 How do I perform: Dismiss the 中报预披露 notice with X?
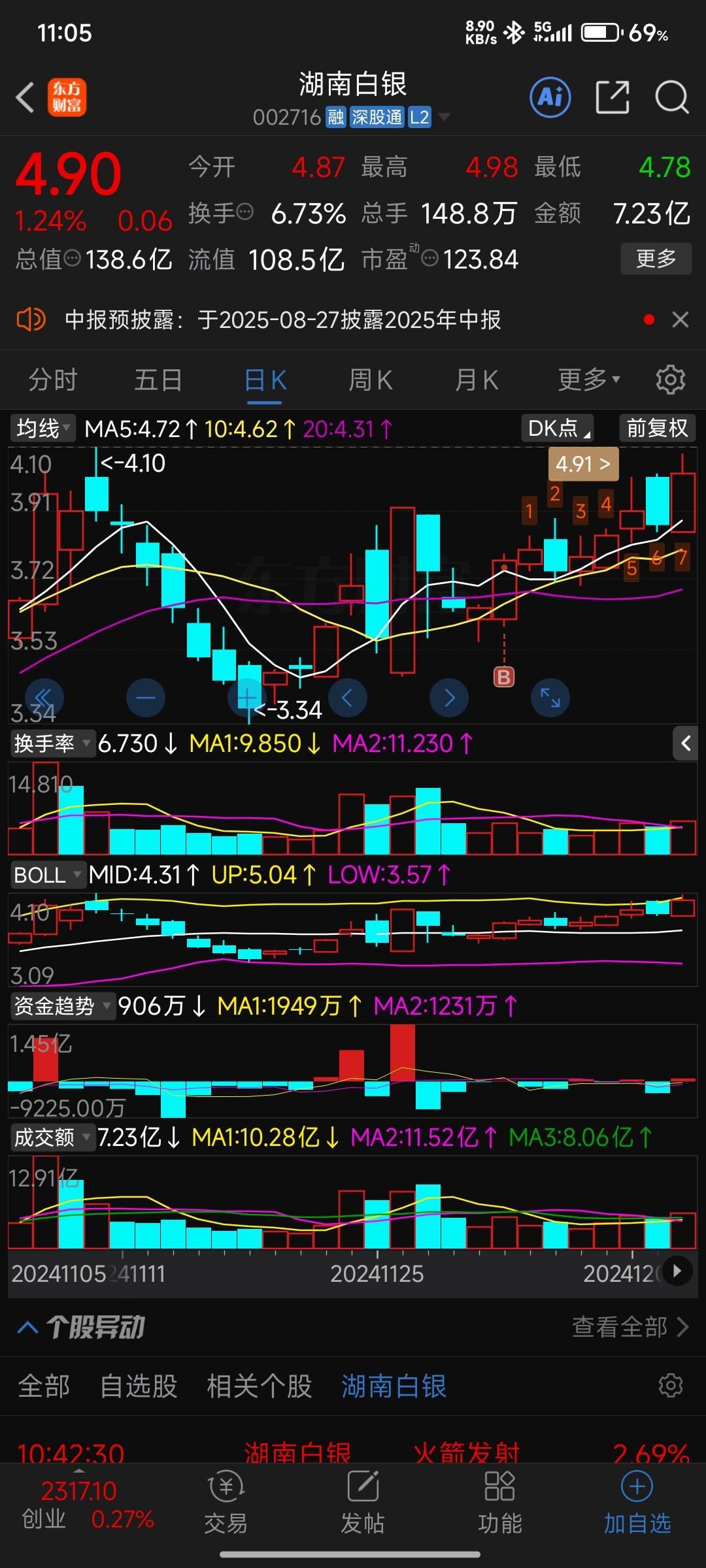[x=681, y=319]
